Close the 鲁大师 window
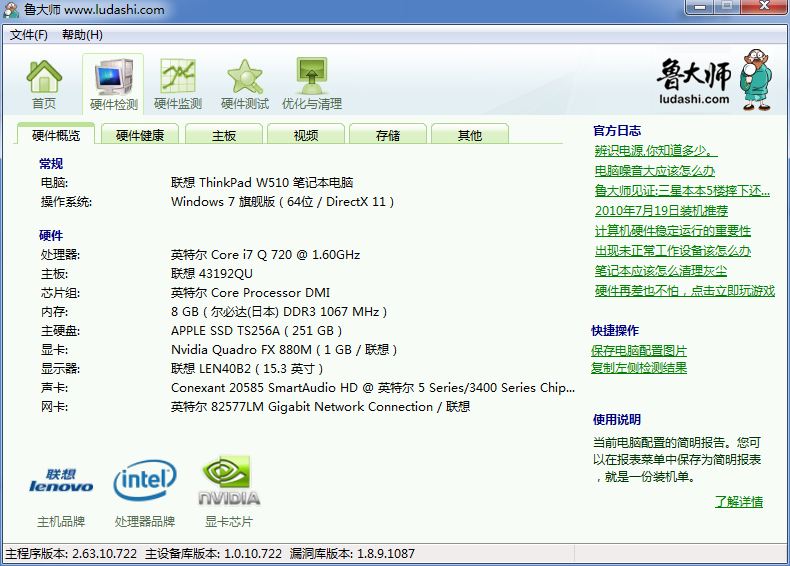790x566 pixels. click(764, 7)
